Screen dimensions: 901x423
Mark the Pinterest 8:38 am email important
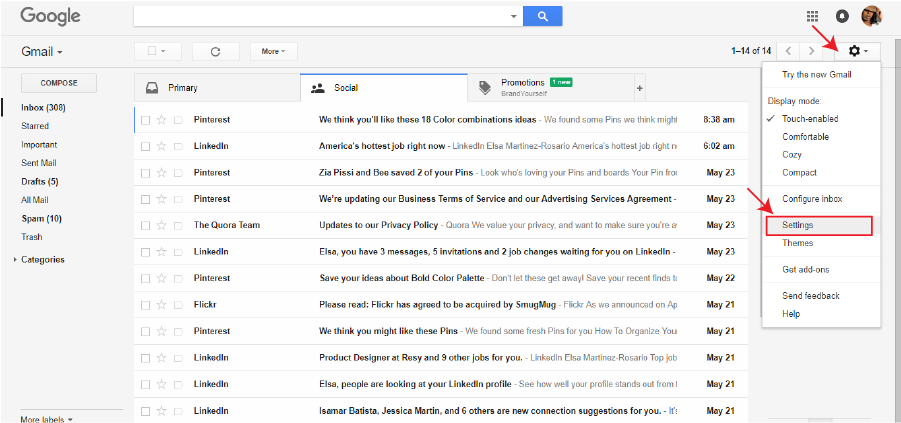tap(178, 120)
